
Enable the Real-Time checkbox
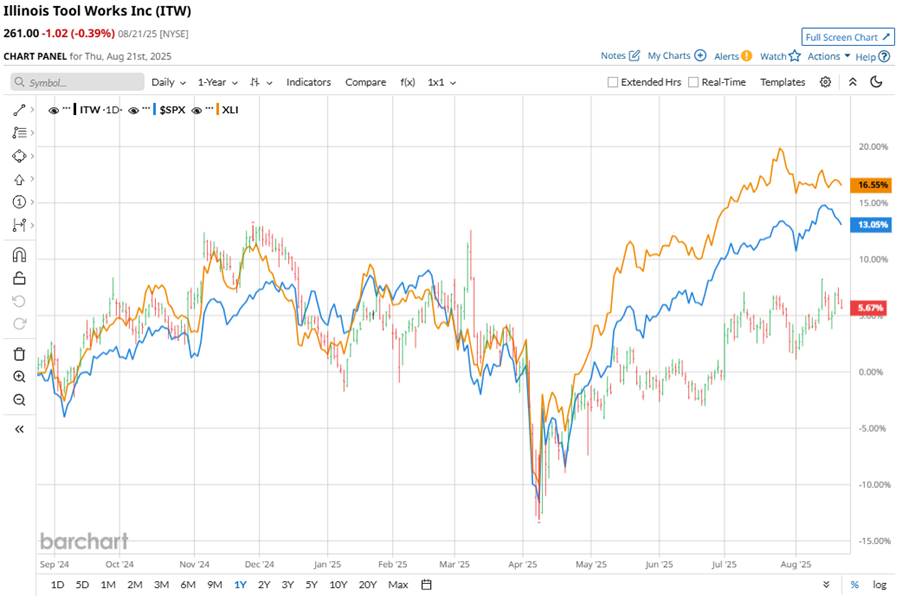(x=693, y=82)
